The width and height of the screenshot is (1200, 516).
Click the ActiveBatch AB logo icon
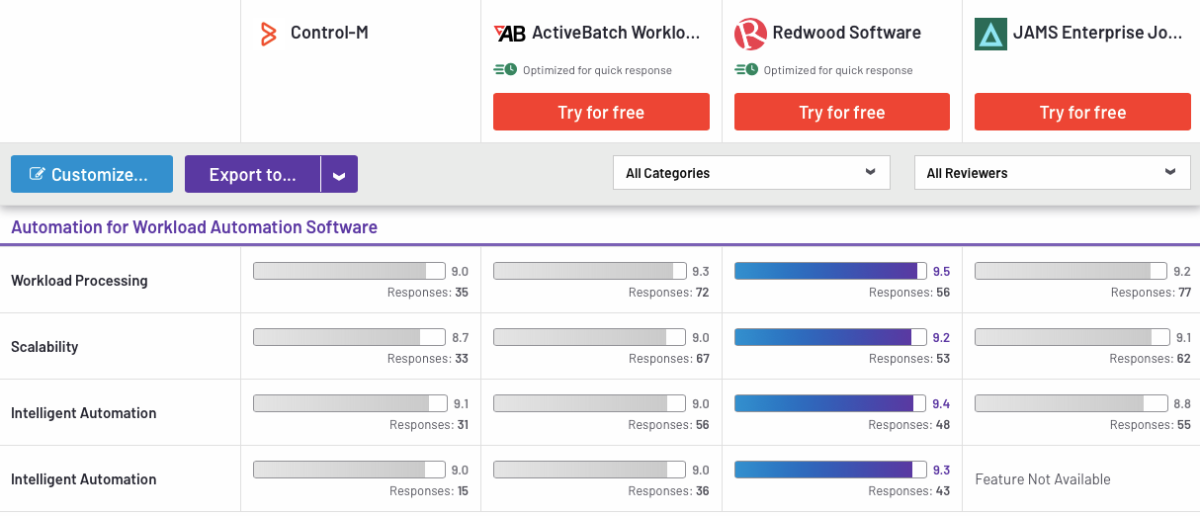(x=509, y=33)
